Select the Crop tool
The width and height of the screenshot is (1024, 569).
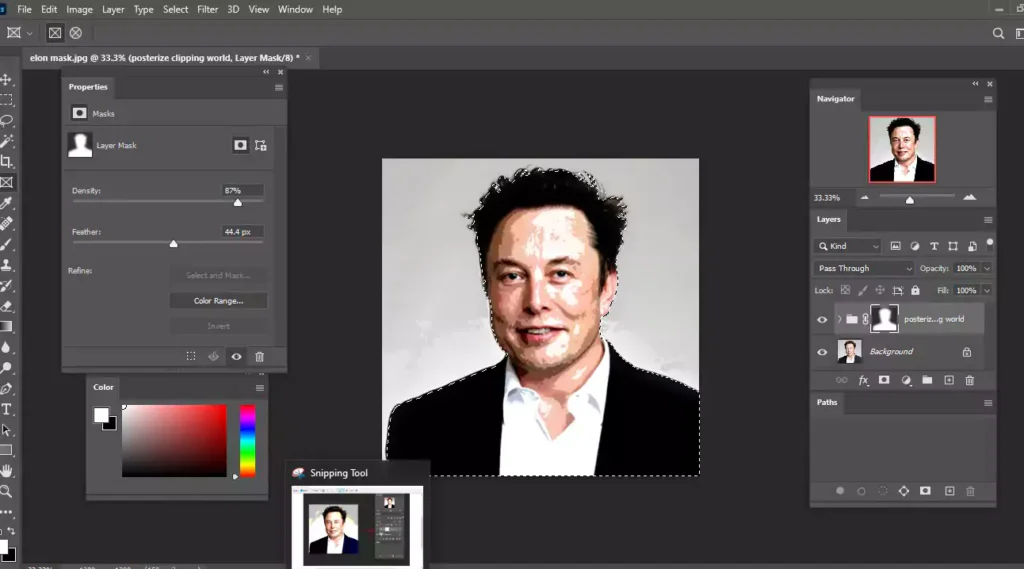[7, 161]
